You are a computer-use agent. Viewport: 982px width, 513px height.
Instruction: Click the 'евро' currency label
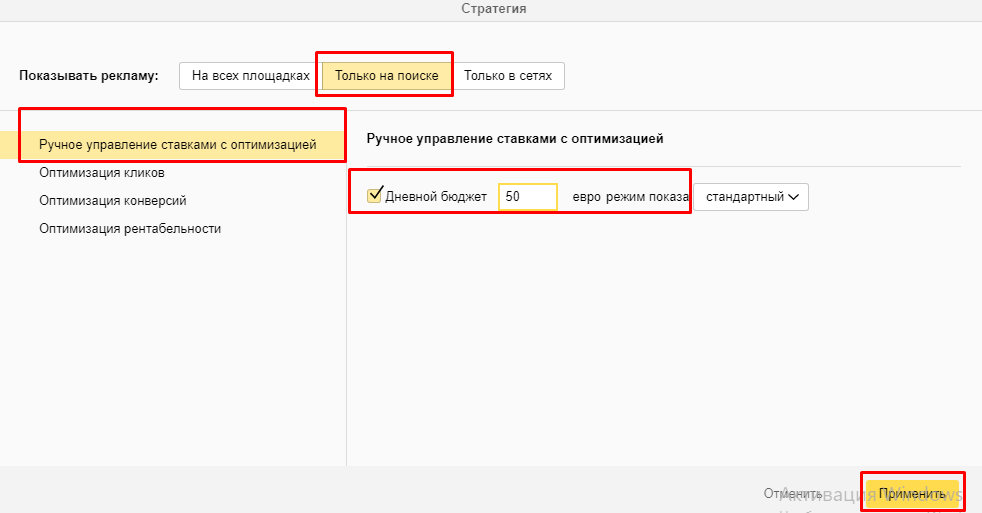coord(586,197)
